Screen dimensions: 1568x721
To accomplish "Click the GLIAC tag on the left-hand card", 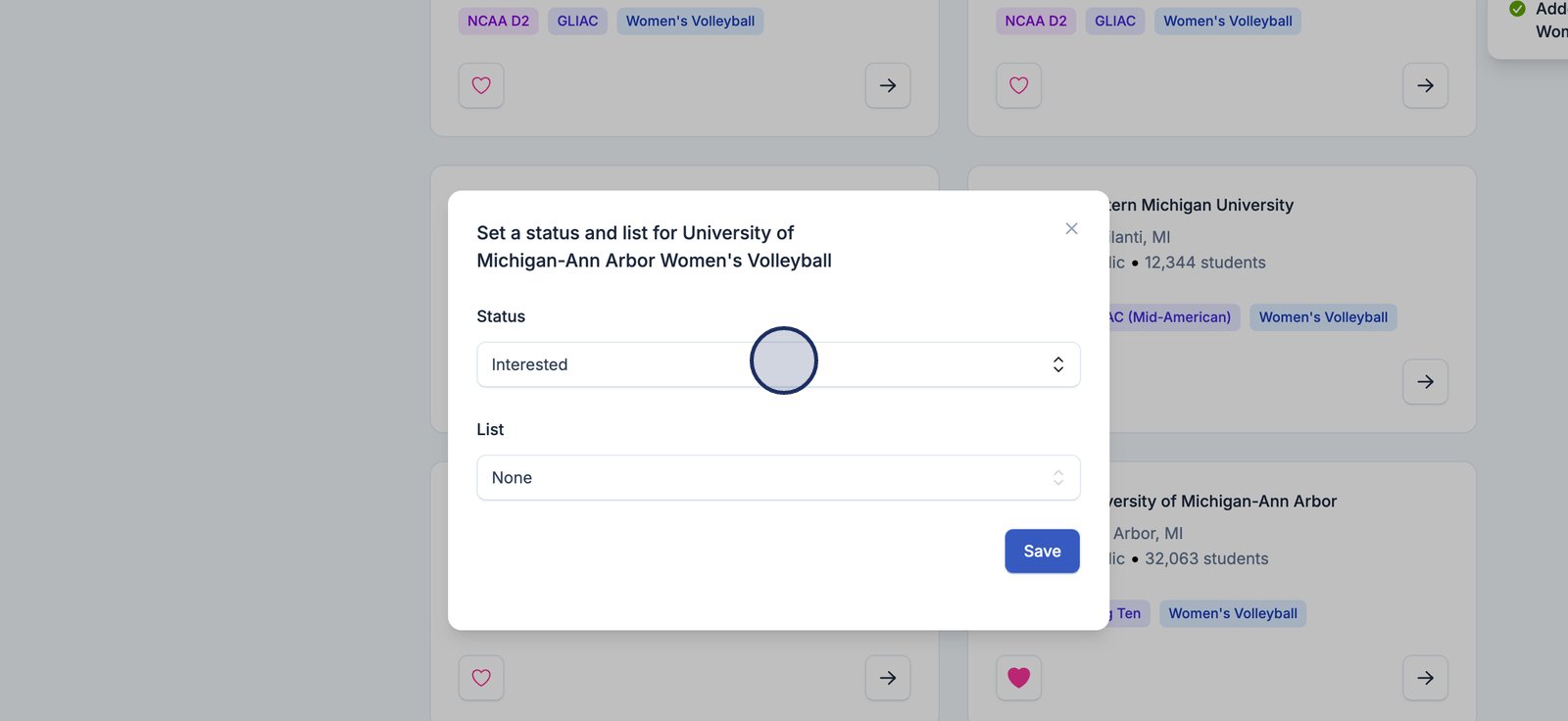I will tap(577, 22).
